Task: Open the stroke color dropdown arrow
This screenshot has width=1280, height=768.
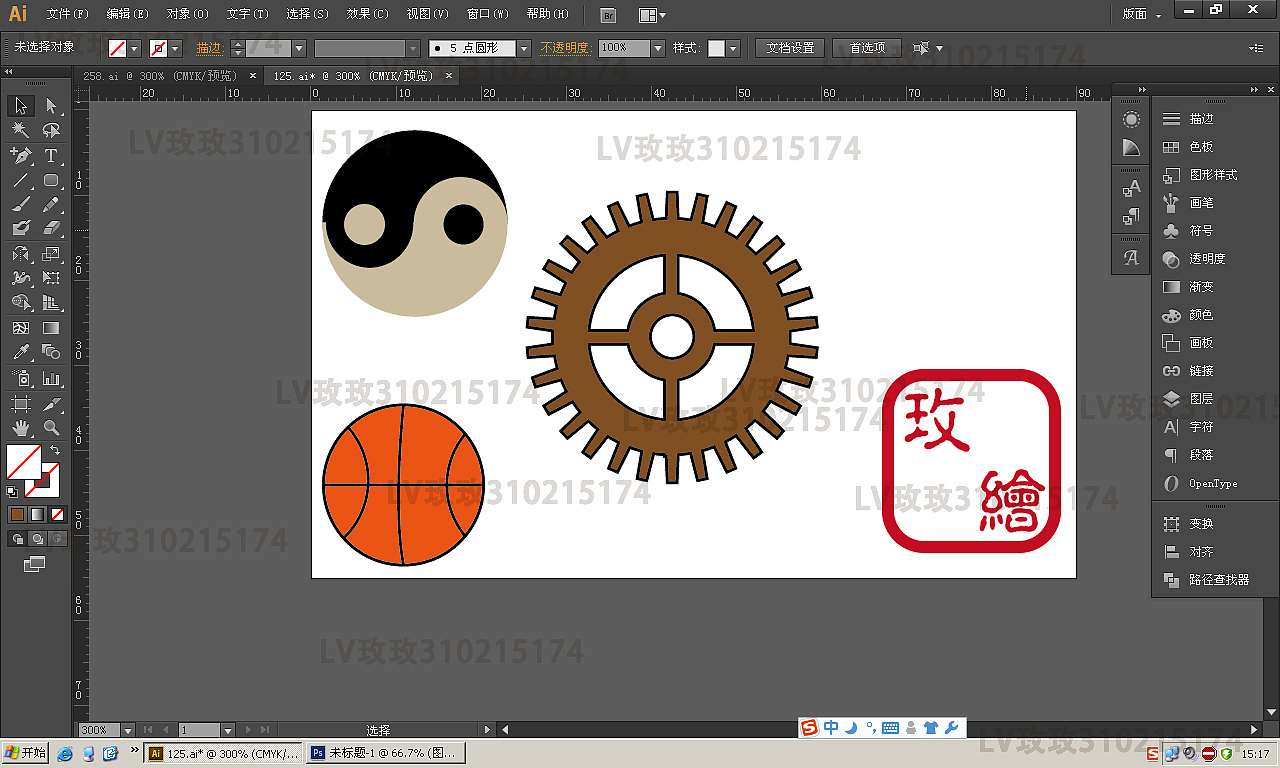Action: point(176,48)
